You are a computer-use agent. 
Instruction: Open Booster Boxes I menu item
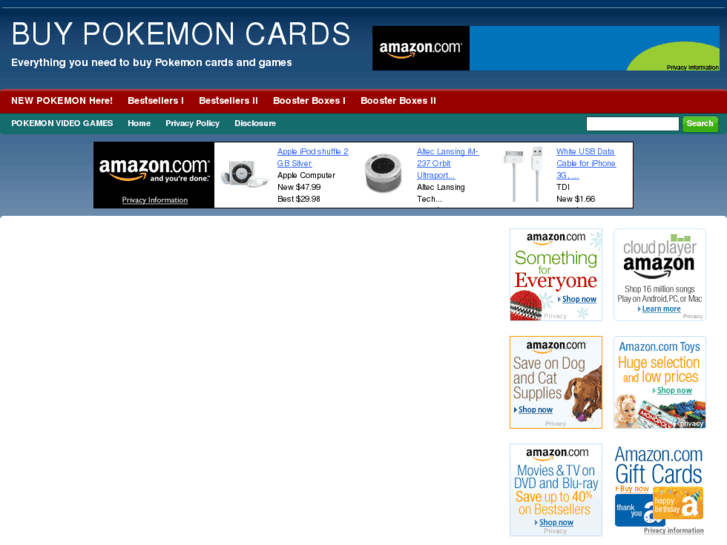click(x=309, y=101)
